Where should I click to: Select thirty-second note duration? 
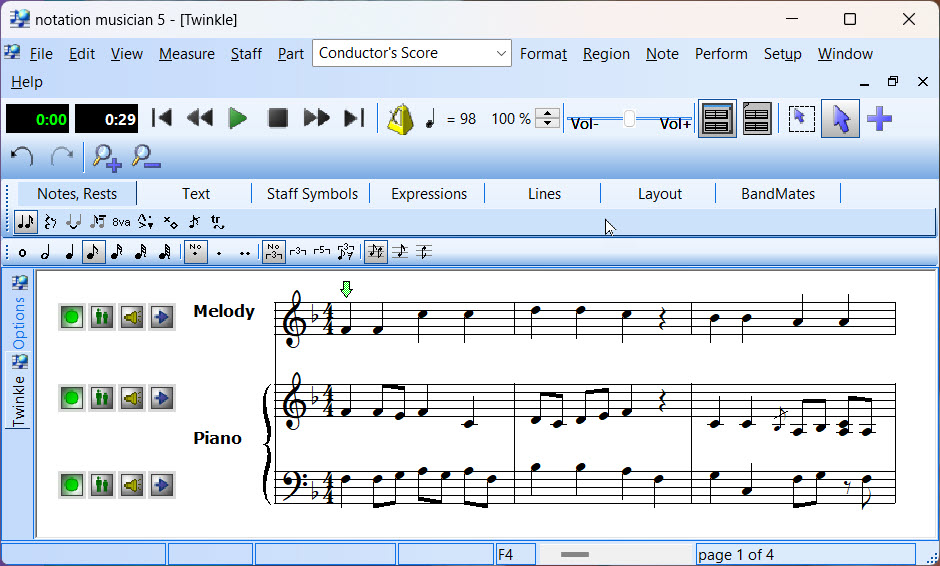pos(141,252)
